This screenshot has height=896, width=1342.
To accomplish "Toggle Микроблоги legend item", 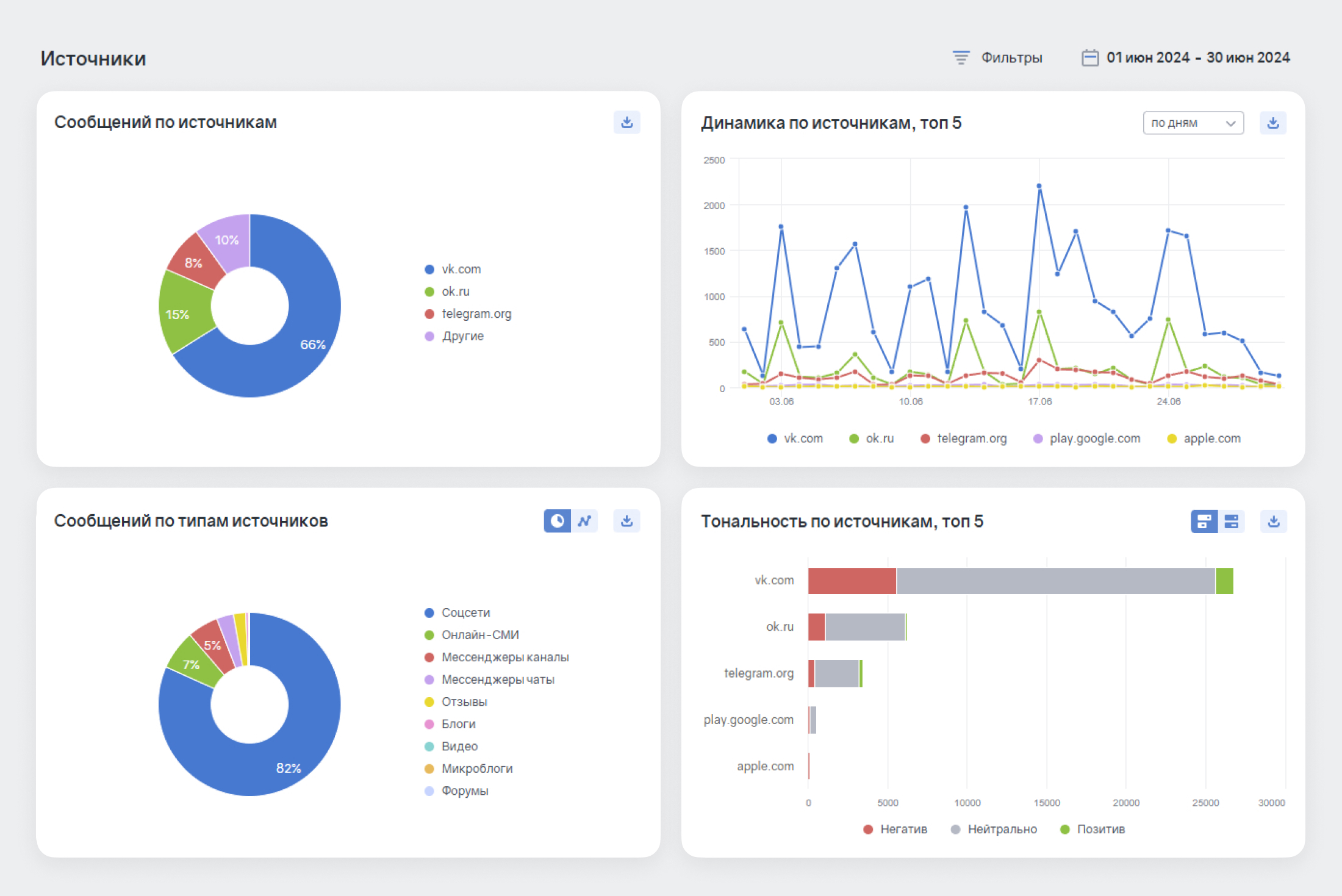I will 468,769.
